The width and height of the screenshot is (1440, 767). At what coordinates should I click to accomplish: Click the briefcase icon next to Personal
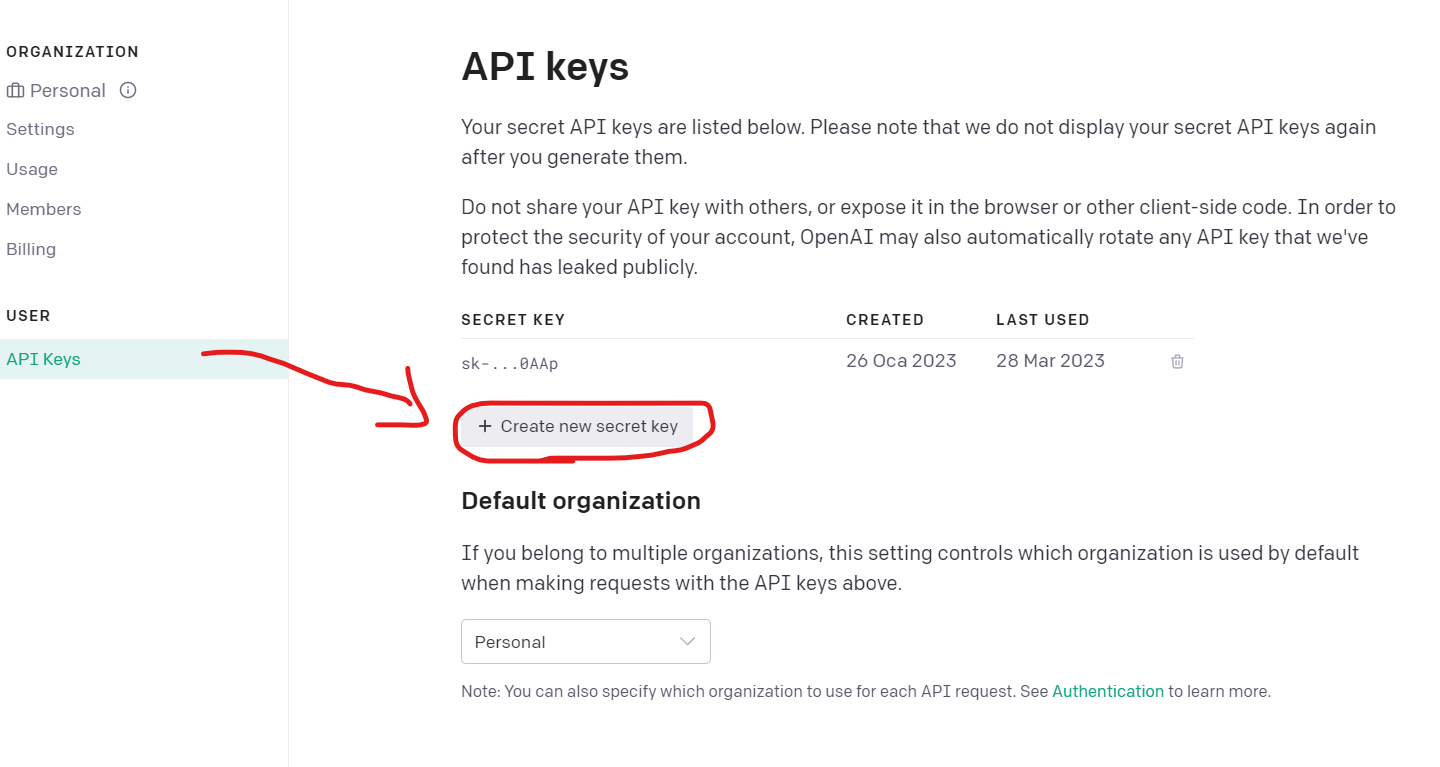[x=15, y=91]
